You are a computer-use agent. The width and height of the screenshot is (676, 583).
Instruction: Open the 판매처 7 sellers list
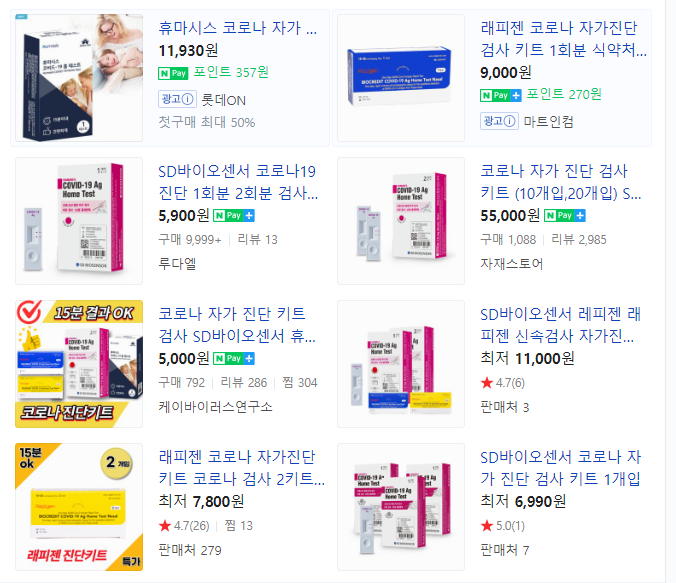click(x=504, y=550)
